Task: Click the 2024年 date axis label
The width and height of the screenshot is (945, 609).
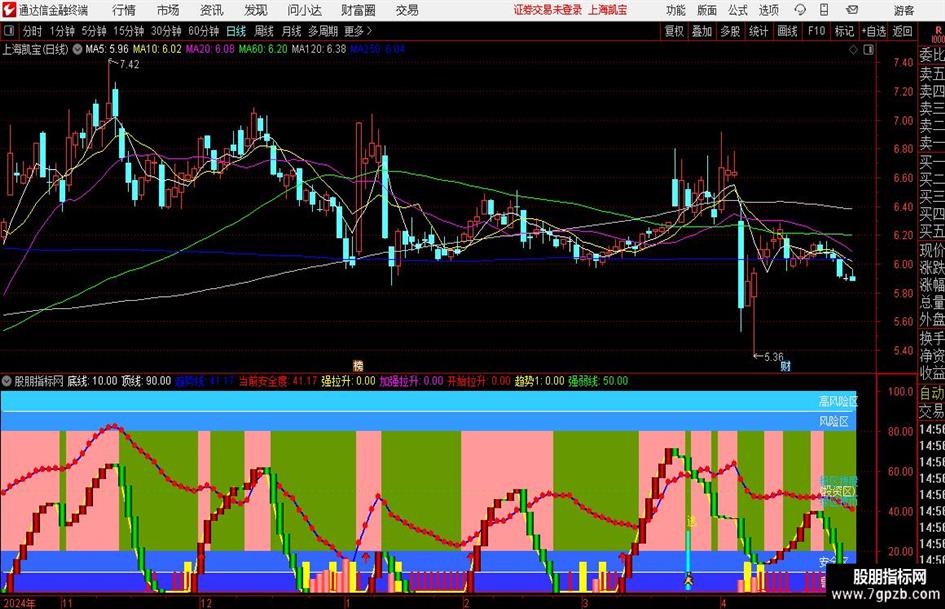Action: pos(19,603)
